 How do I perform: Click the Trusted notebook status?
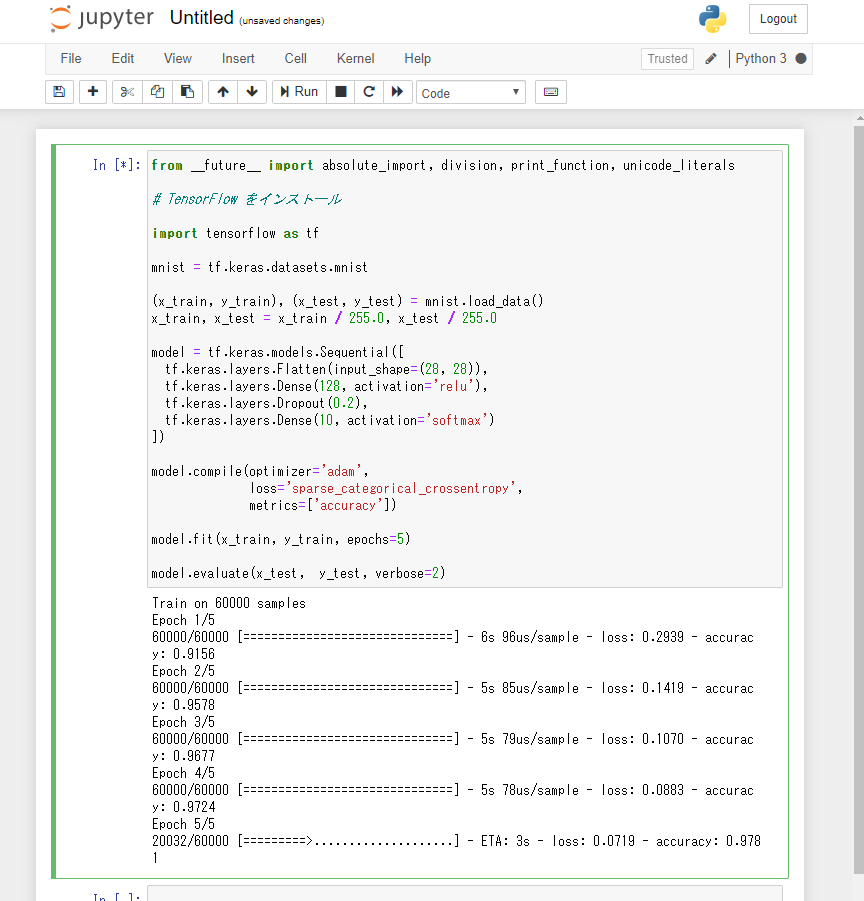click(667, 59)
